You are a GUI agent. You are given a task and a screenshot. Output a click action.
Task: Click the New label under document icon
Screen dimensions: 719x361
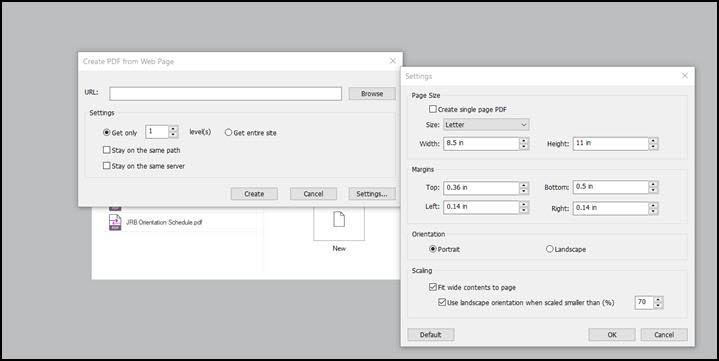click(x=339, y=248)
